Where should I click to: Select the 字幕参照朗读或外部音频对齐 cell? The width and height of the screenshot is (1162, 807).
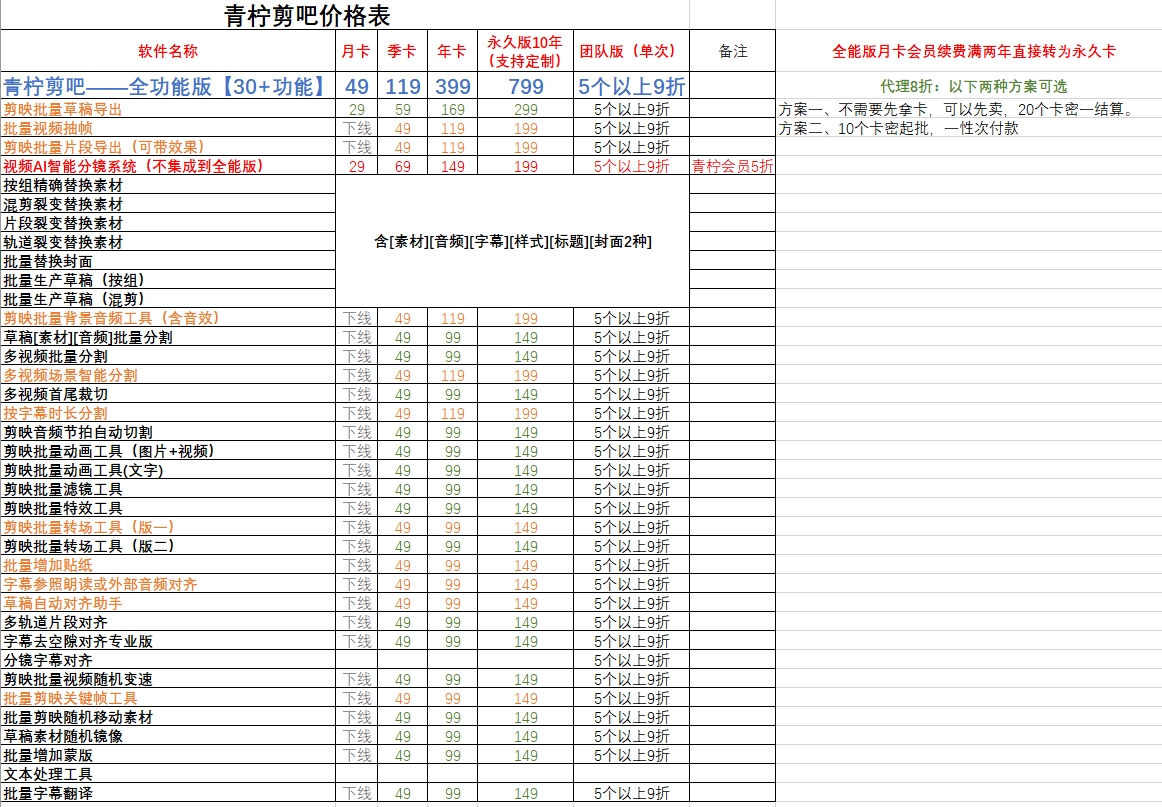click(168, 585)
